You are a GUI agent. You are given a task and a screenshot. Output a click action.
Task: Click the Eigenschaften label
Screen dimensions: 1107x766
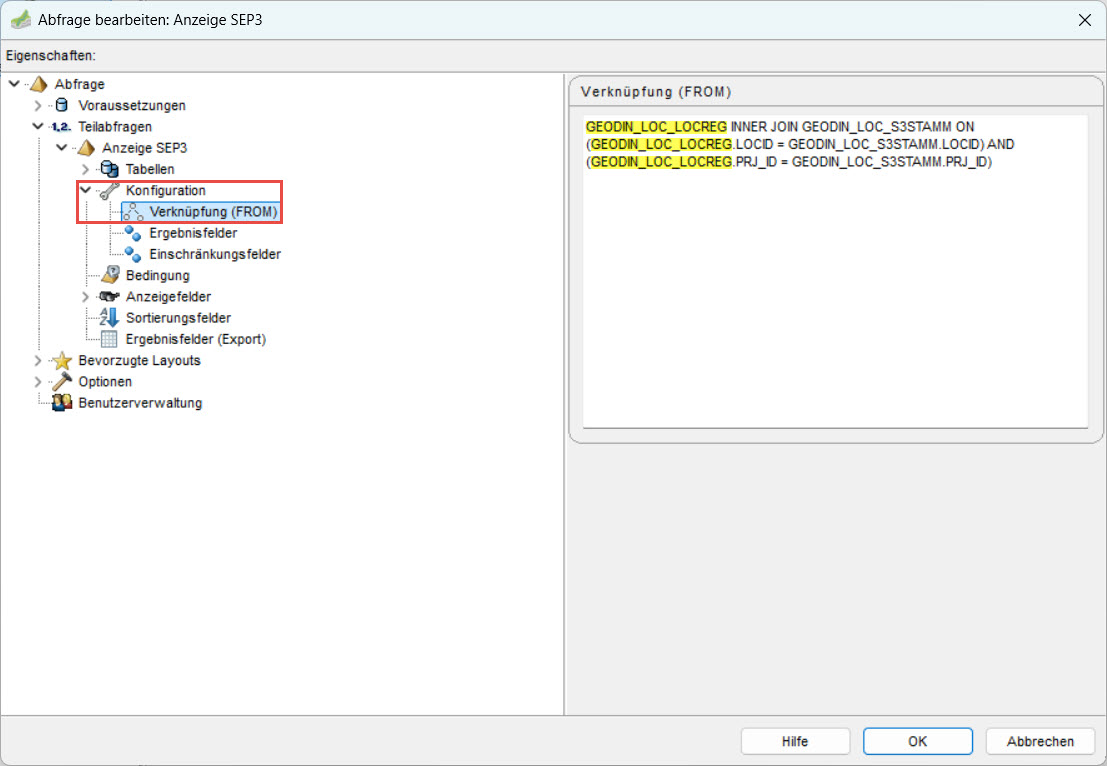coord(51,55)
